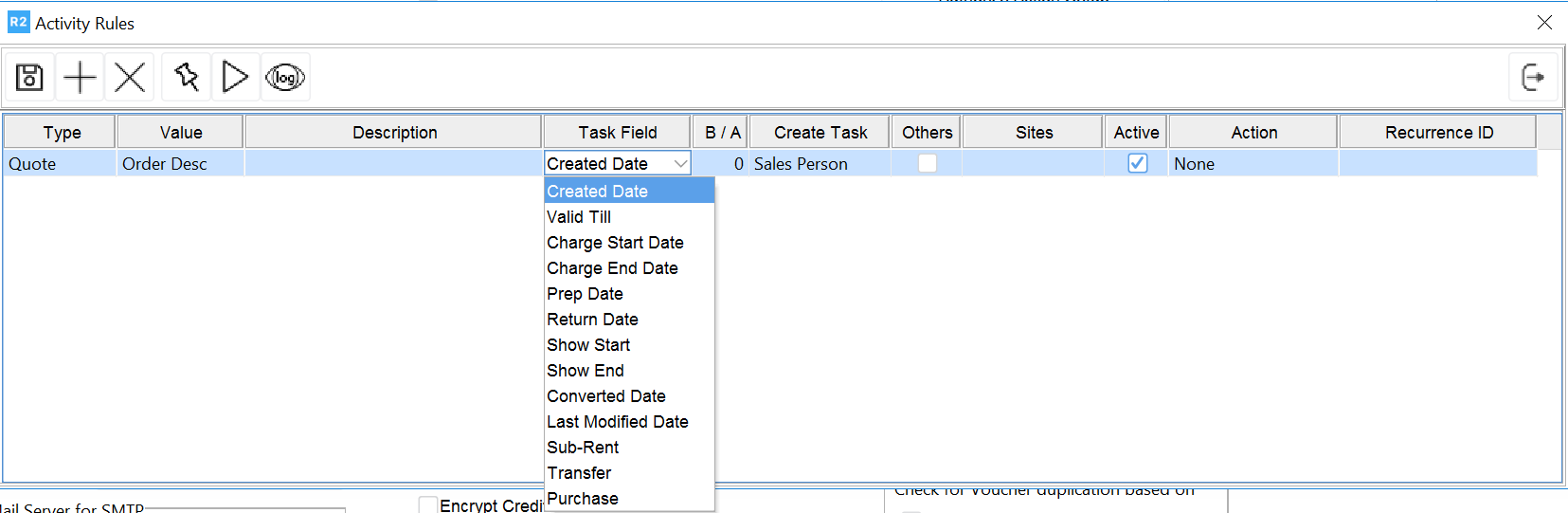Add a new activity rule

pos(81,77)
